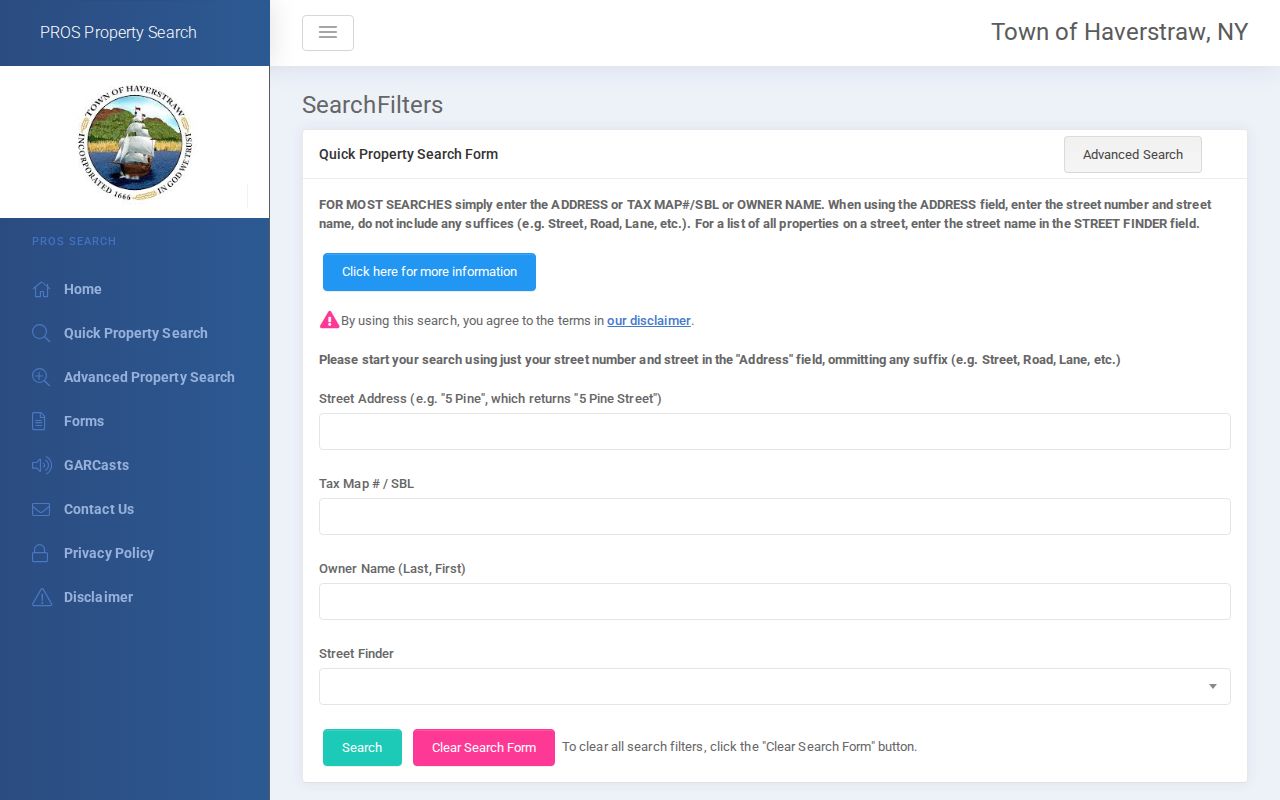
Task: Click the Disclaimer warning triangle icon
Action: [41, 597]
